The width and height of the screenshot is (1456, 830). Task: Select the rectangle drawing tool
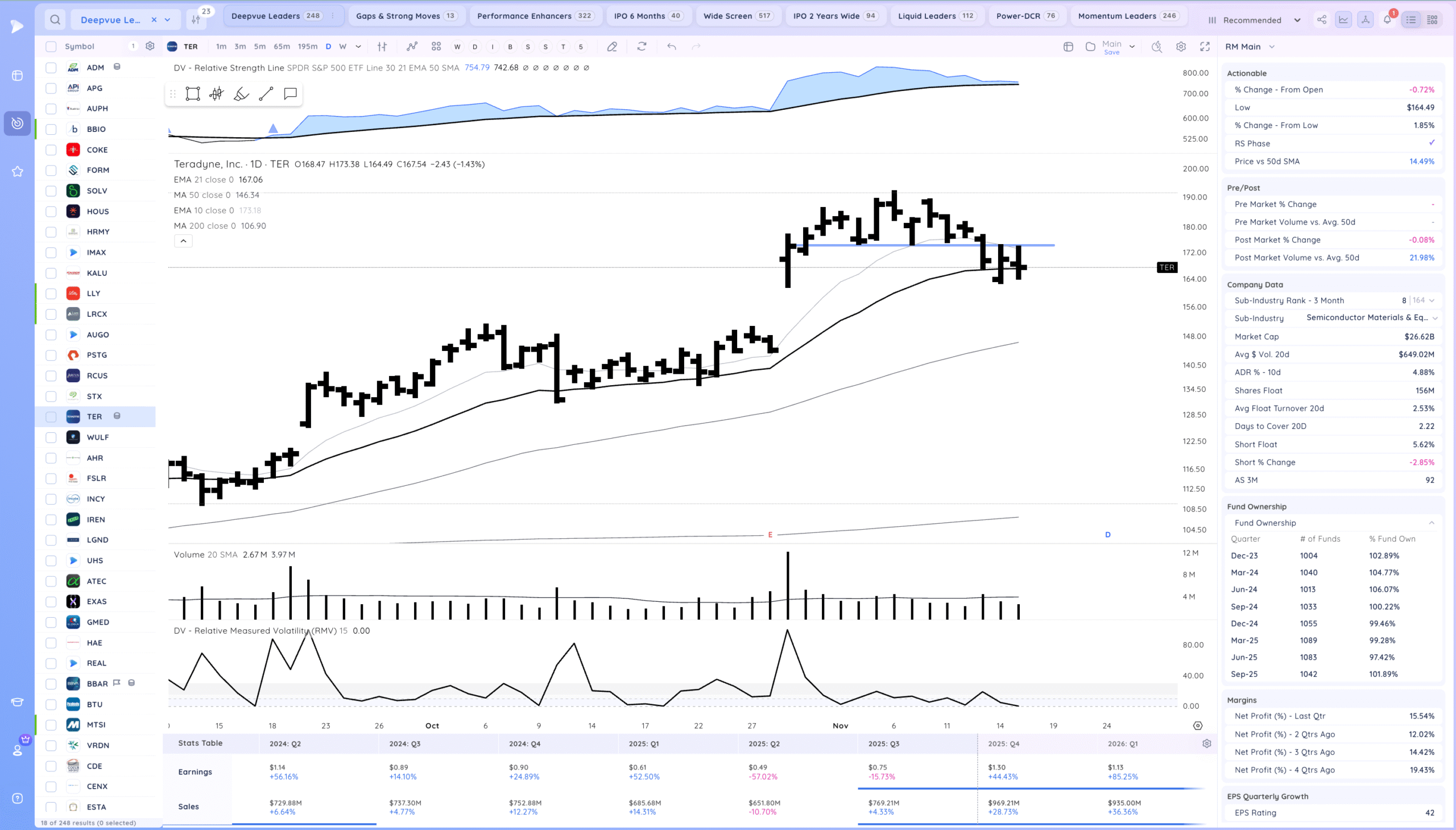pos(193,94)
